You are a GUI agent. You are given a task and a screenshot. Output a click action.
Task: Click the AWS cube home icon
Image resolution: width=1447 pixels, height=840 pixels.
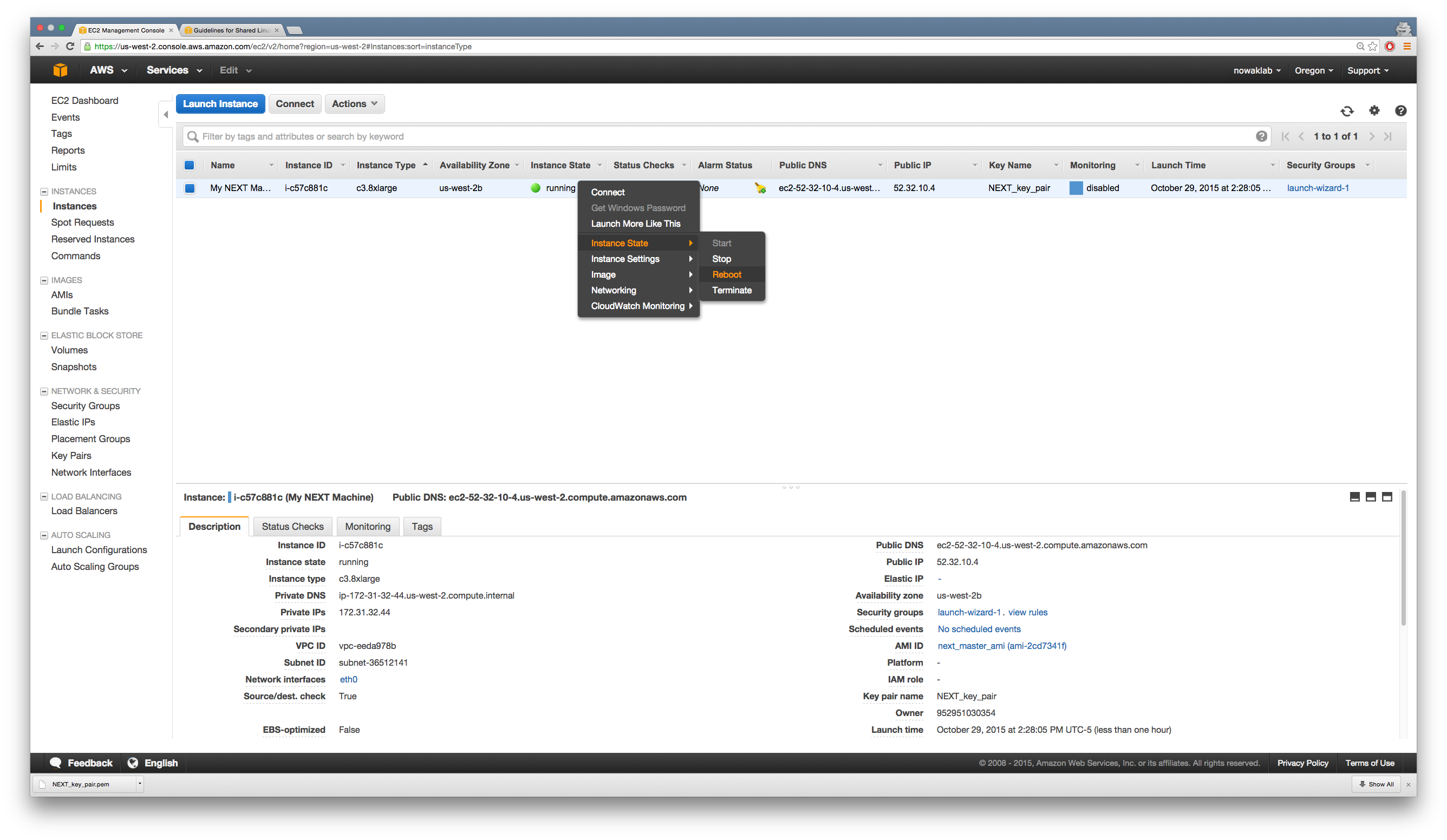(x=60, y=70)
